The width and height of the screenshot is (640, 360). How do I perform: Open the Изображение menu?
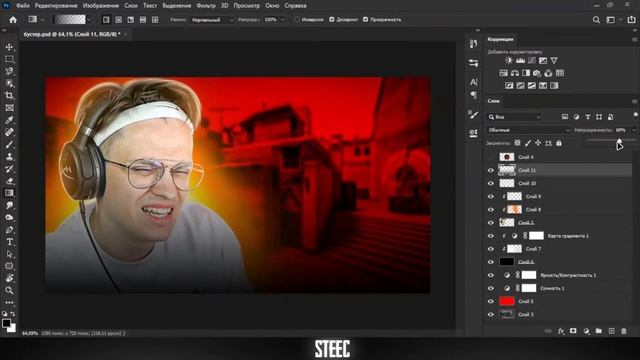pos(101,6)
